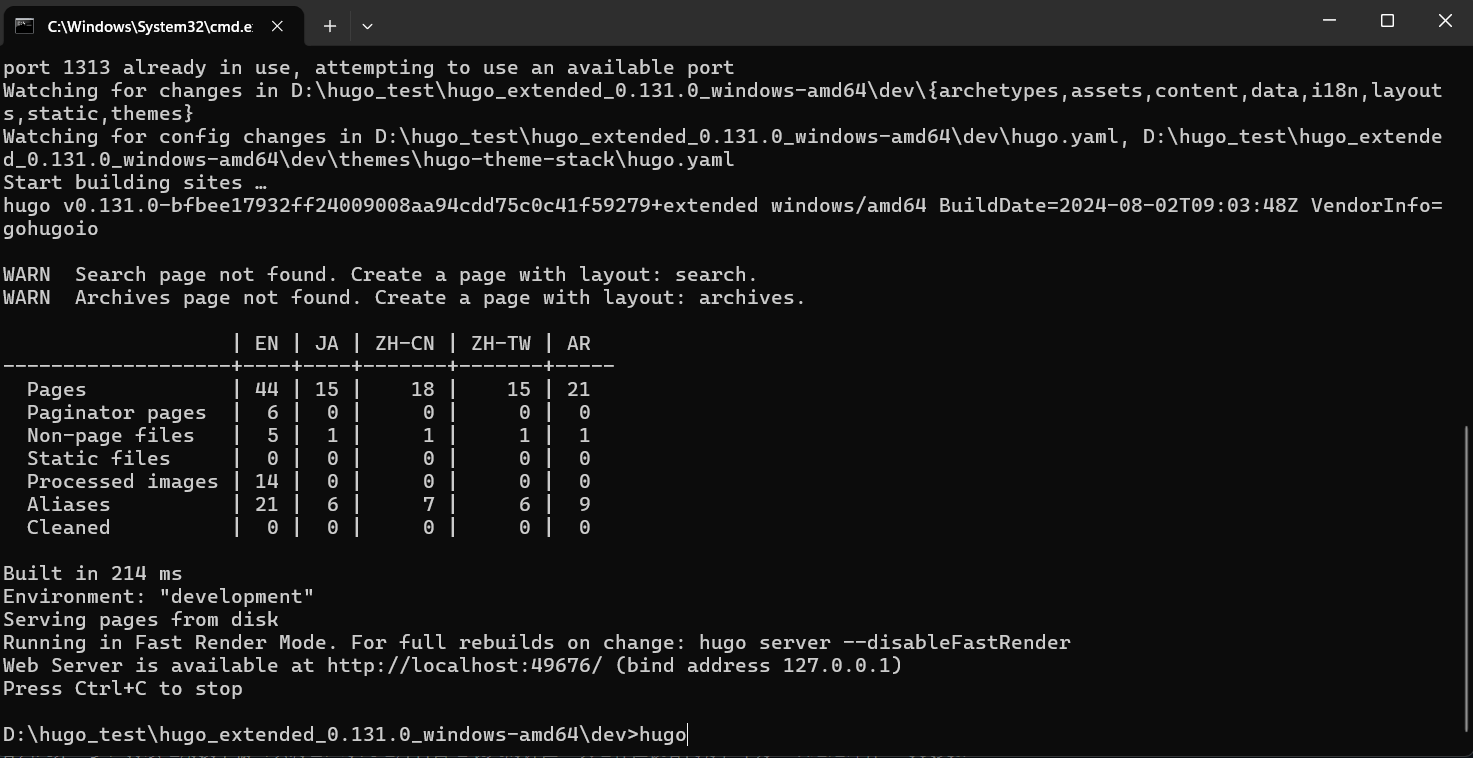Open the http://localhost:49676/ link
Image resolution: width=1473 pixels, height=758 pixels.
(x=464, y=666)
